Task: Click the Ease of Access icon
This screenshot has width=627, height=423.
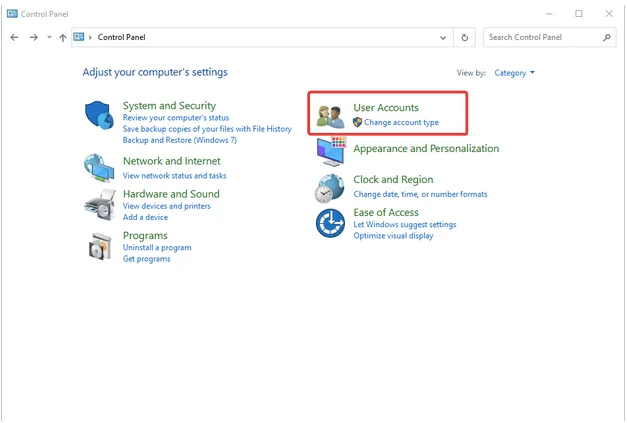Action: (330, 223)
